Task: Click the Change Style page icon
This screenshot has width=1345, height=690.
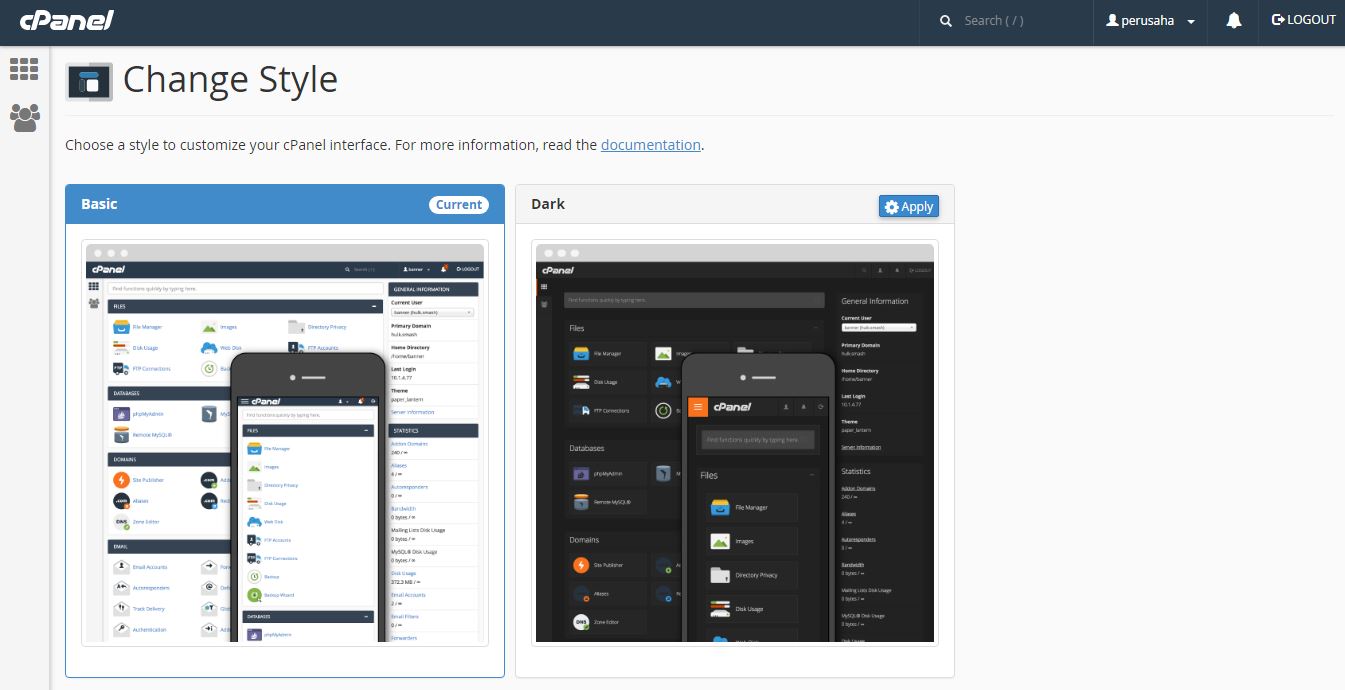Action: [x=89, y=81]
